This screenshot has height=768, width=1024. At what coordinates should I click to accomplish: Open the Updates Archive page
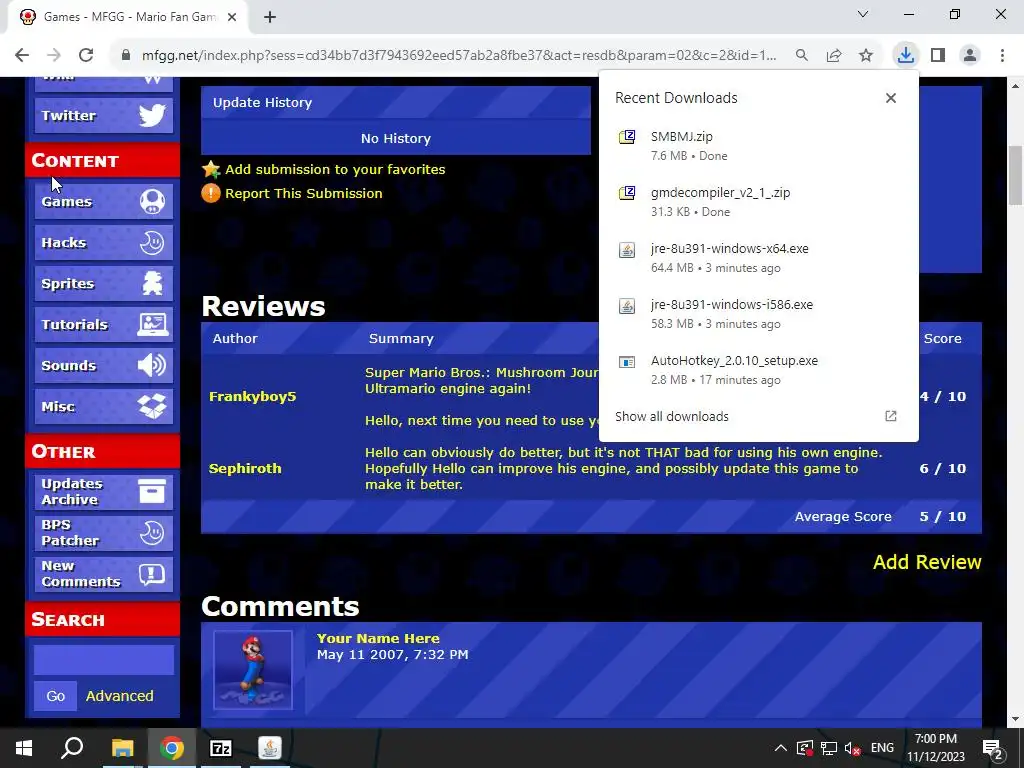point(103,491)
